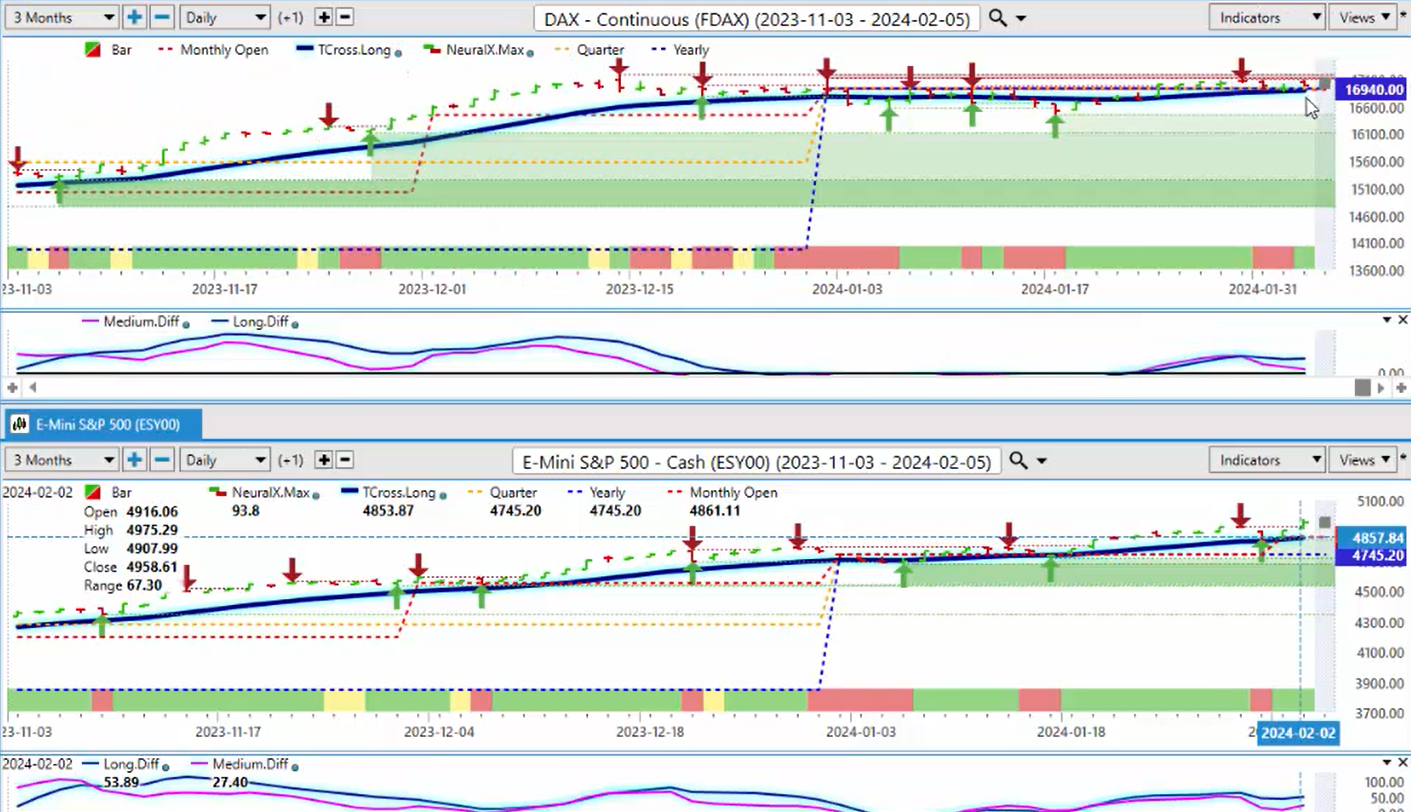Screen dimensions: 1411x812
Task: Click candlestick icon on E-Mini tab
Action: 19,425
